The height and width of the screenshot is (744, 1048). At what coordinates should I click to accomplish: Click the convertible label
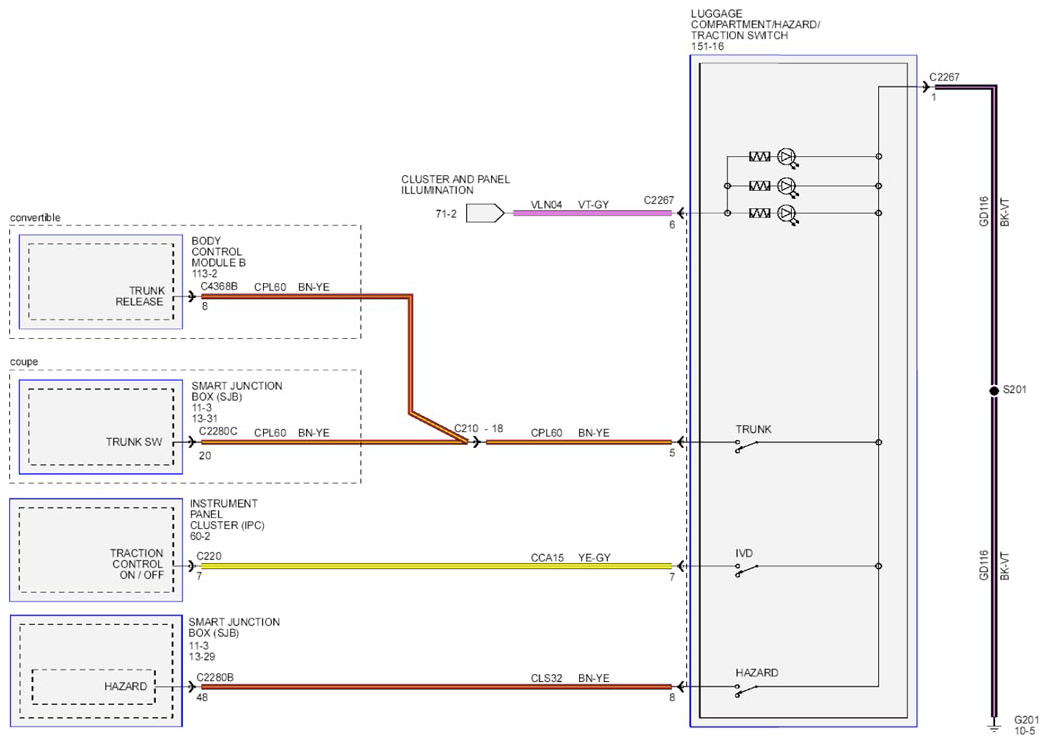(35, 217)
